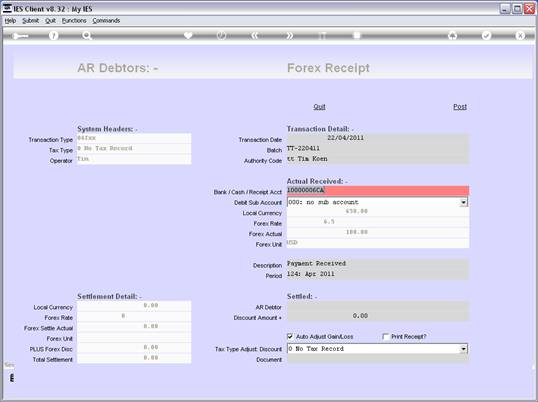Click the heart favorites toolbar icon

pos(188,35)
